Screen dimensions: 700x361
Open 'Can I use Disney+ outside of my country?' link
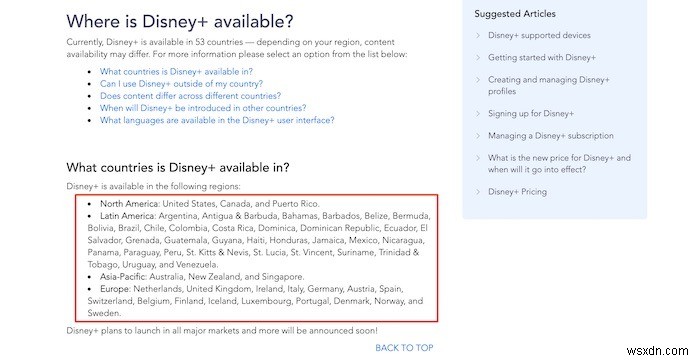tap(181, 83)
